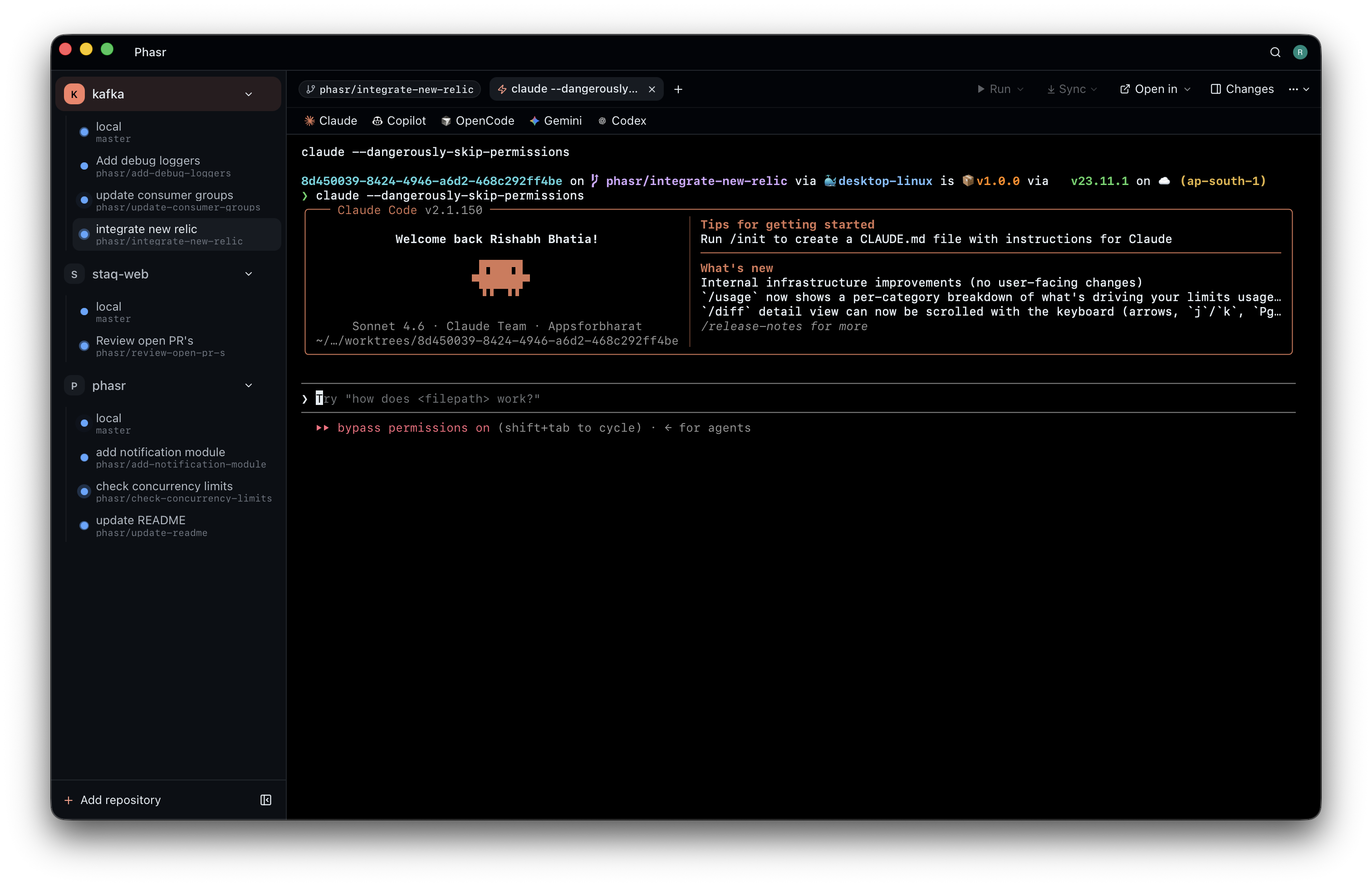Switch to phasr/integrate-new-relic branch tab
Viewport: 1372px width, 887px height.
pyautogui.click(x=390, y=89)
